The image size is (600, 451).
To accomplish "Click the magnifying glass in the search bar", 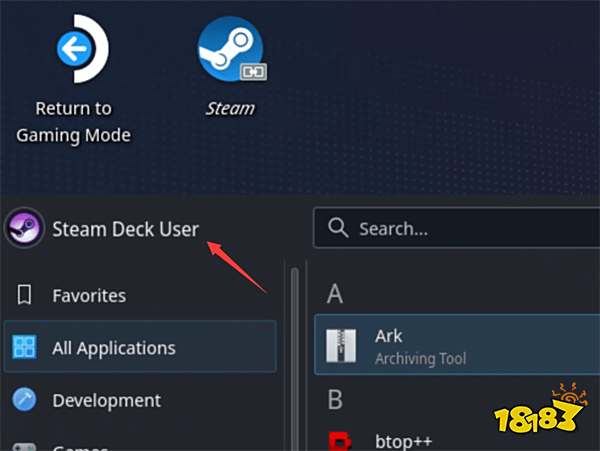I will click(x=338, y=228).
